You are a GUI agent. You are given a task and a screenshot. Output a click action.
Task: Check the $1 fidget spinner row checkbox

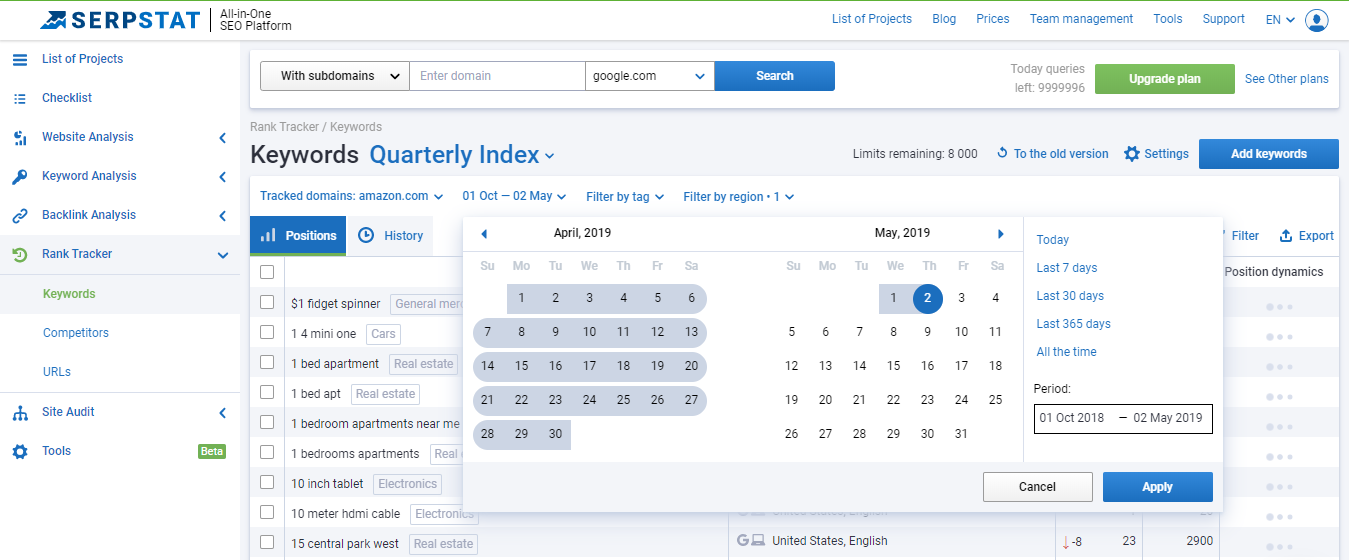tap(267, 302)
